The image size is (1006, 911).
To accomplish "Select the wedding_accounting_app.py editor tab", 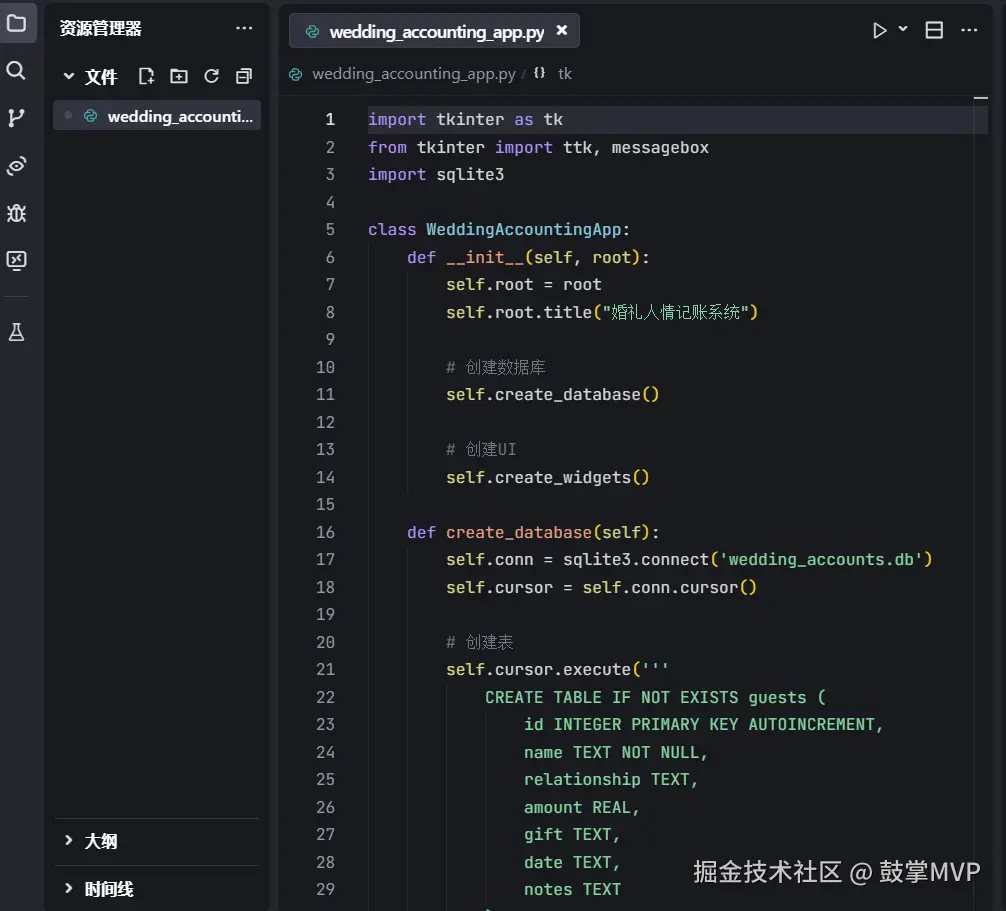I will pyautogui.click(x=434, y=31).
